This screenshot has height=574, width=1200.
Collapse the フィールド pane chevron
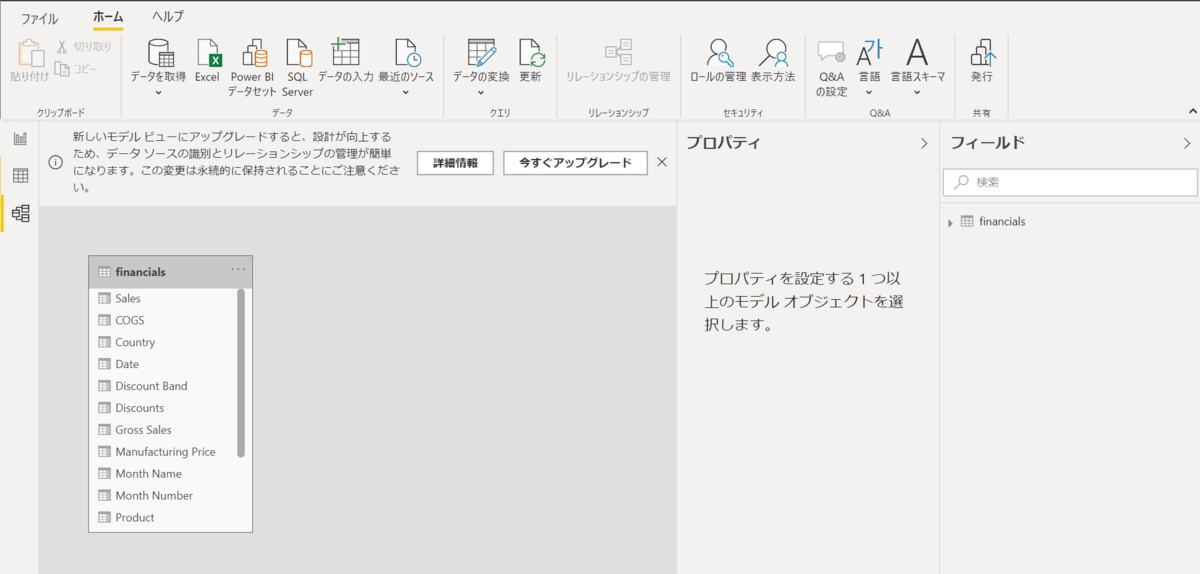pos(1187,144)
